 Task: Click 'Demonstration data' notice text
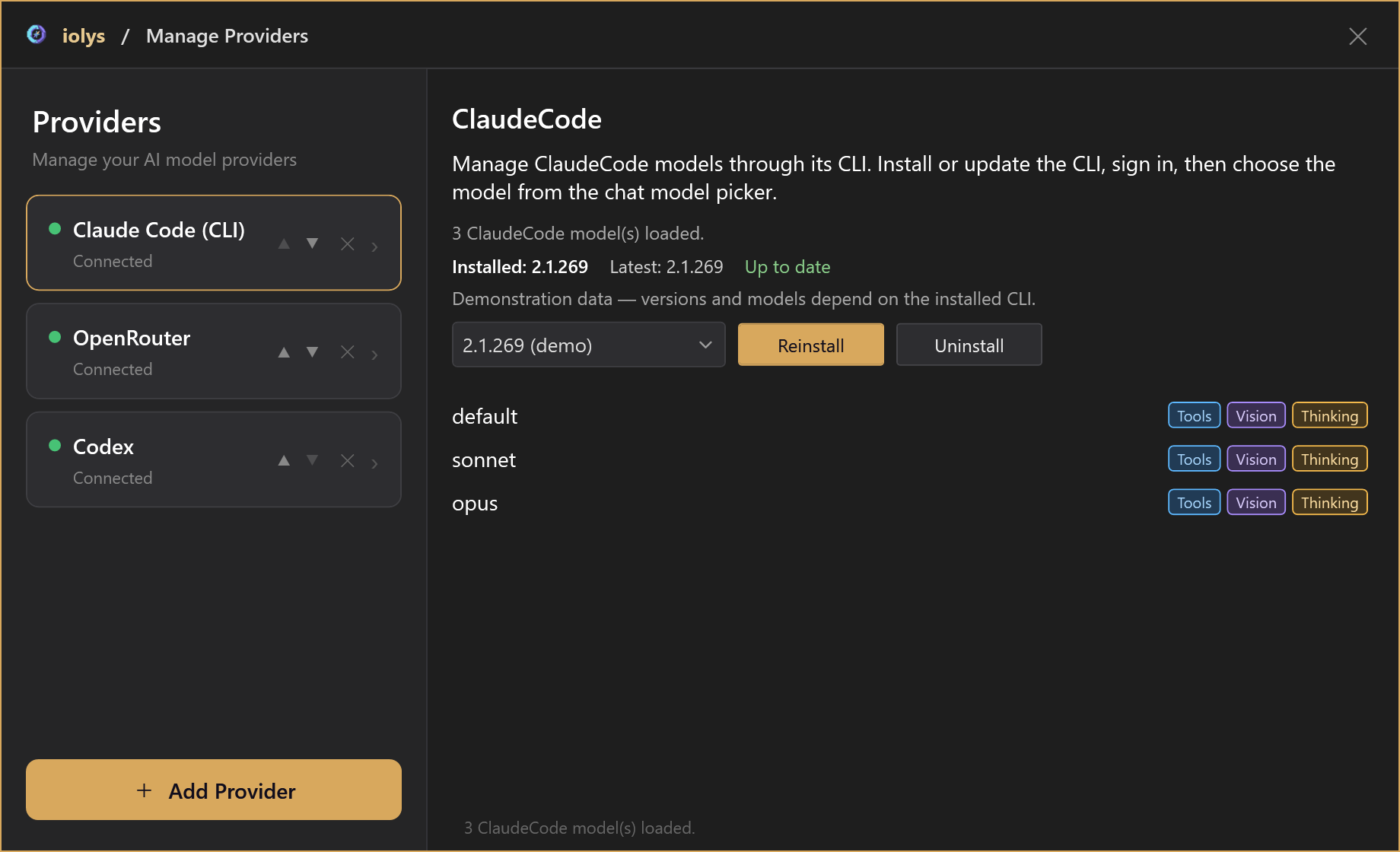[x=744, y=299]
